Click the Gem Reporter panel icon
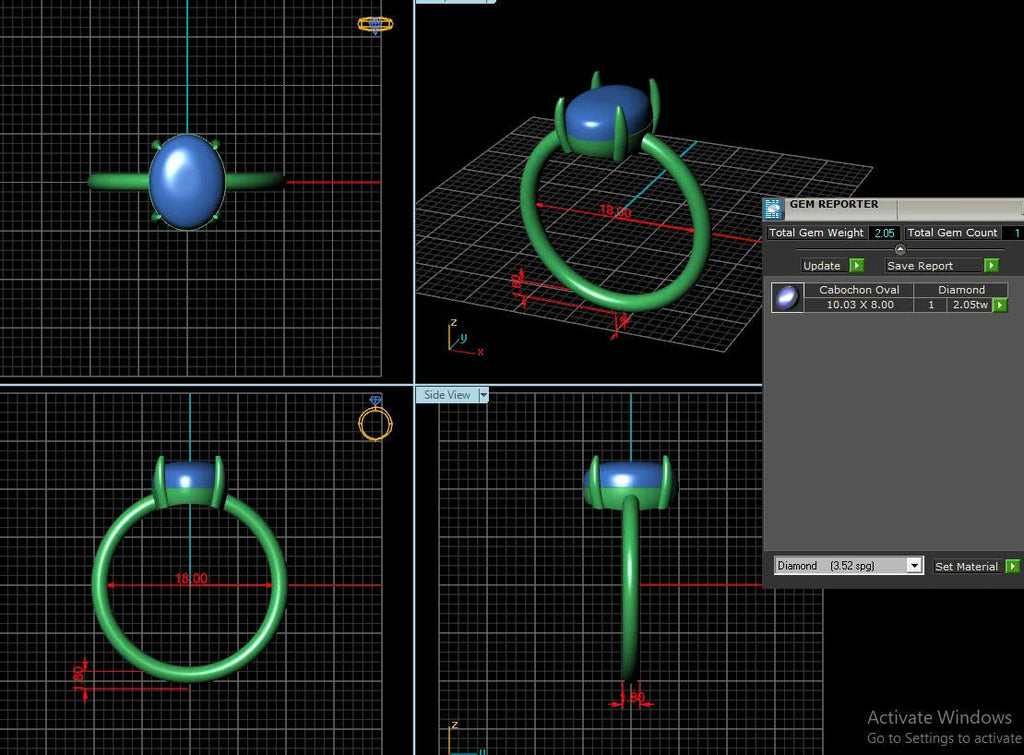The height and width of the screenshot is (755, 1024). pos(773,208)
